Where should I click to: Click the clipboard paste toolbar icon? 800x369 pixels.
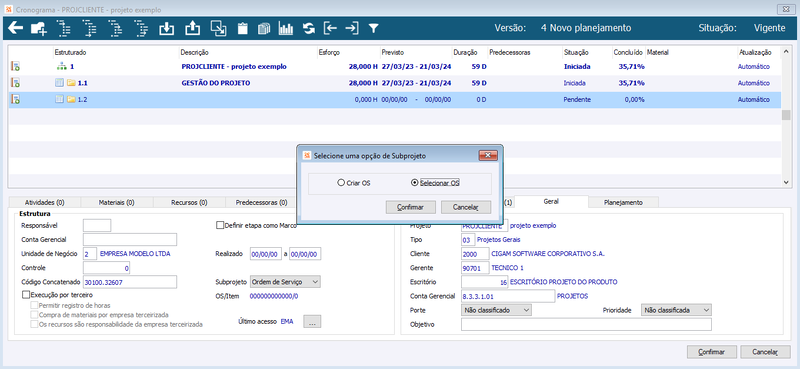[243, 29]
